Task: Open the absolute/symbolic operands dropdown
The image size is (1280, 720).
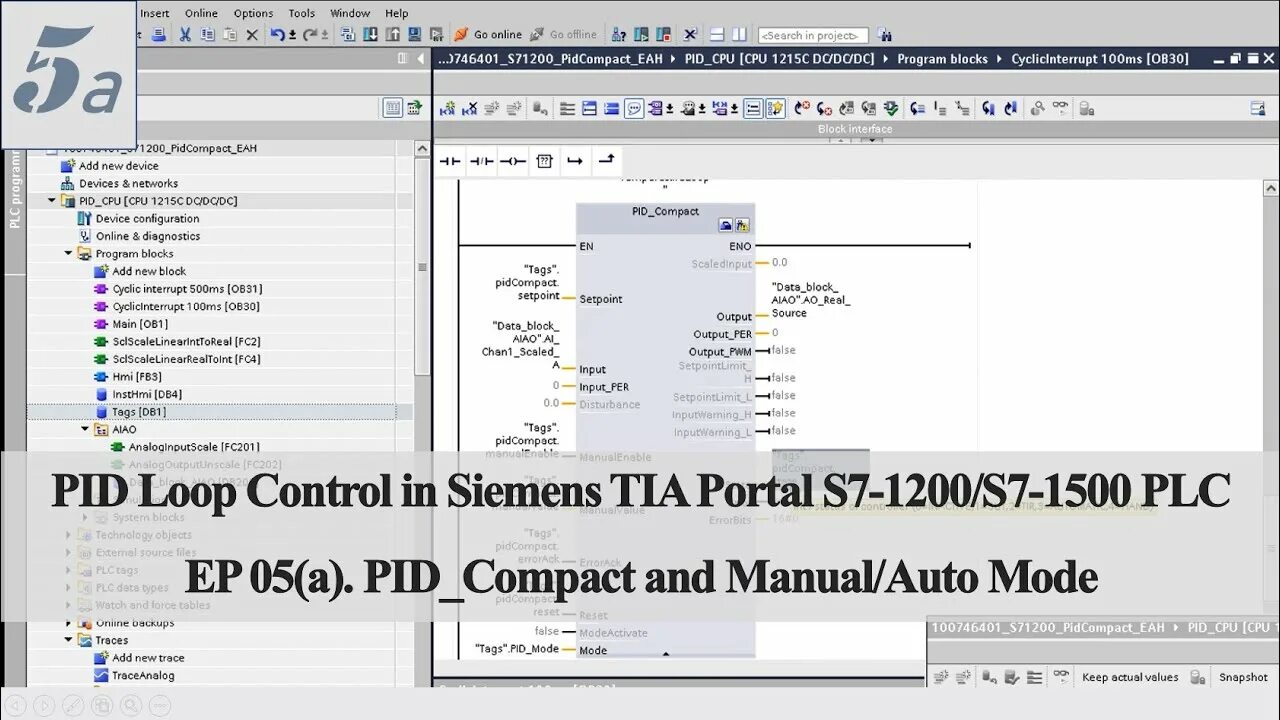Action: point(669,108)
